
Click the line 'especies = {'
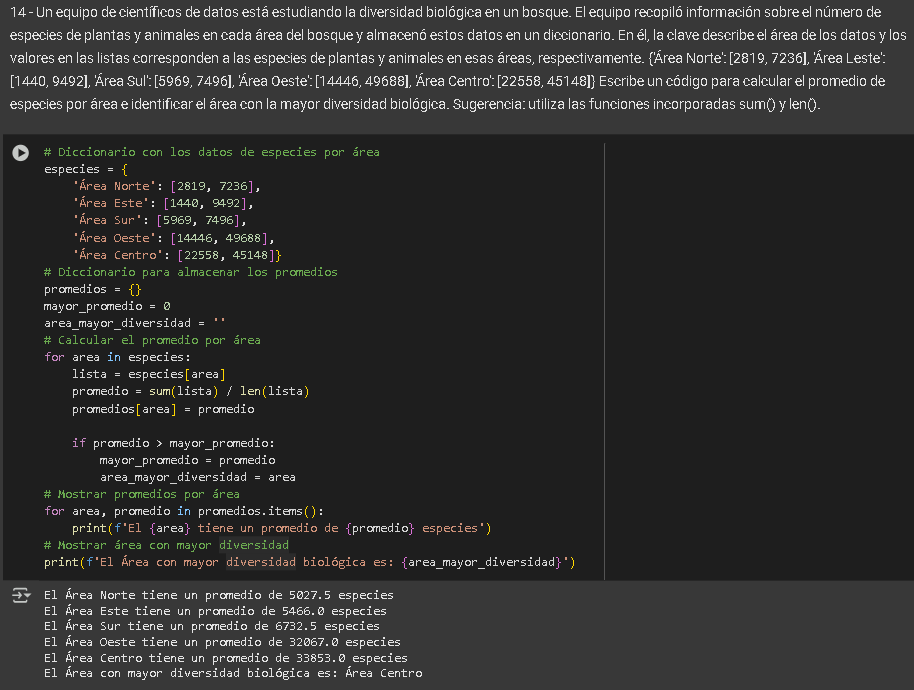pos(86,169)
